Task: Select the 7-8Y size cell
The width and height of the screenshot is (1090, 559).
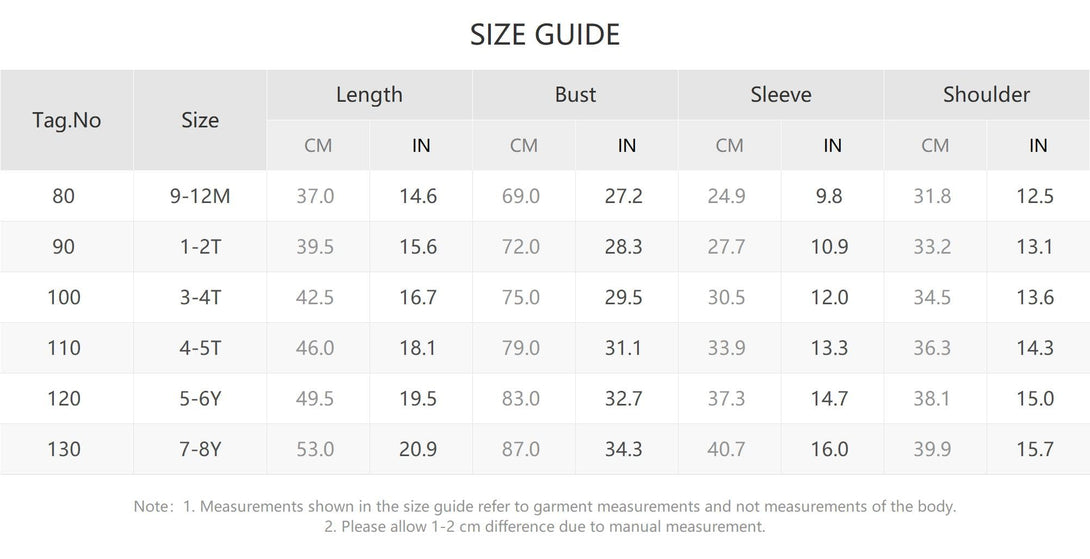Action: [x=200, y=450]
